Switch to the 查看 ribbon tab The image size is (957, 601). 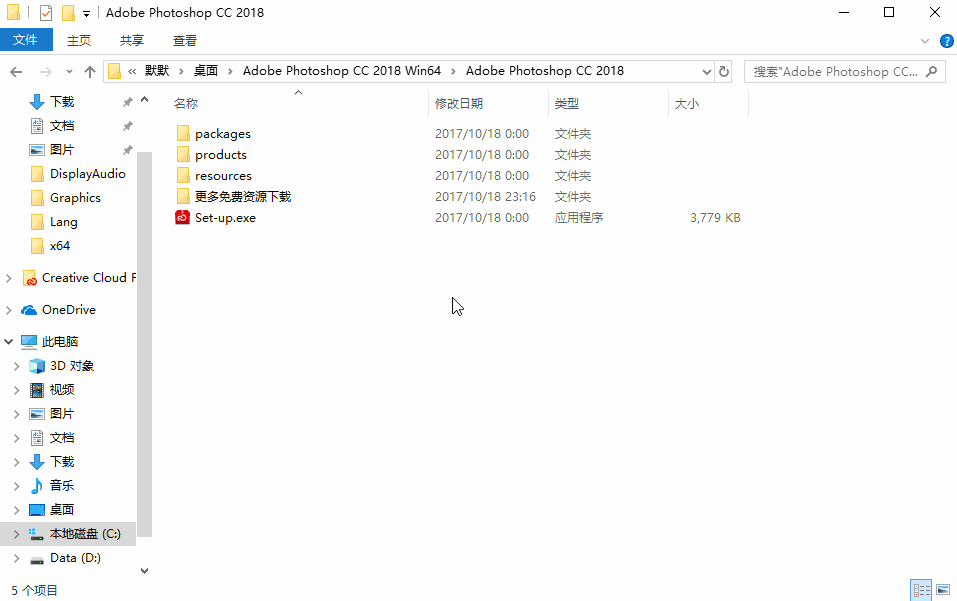184,40
